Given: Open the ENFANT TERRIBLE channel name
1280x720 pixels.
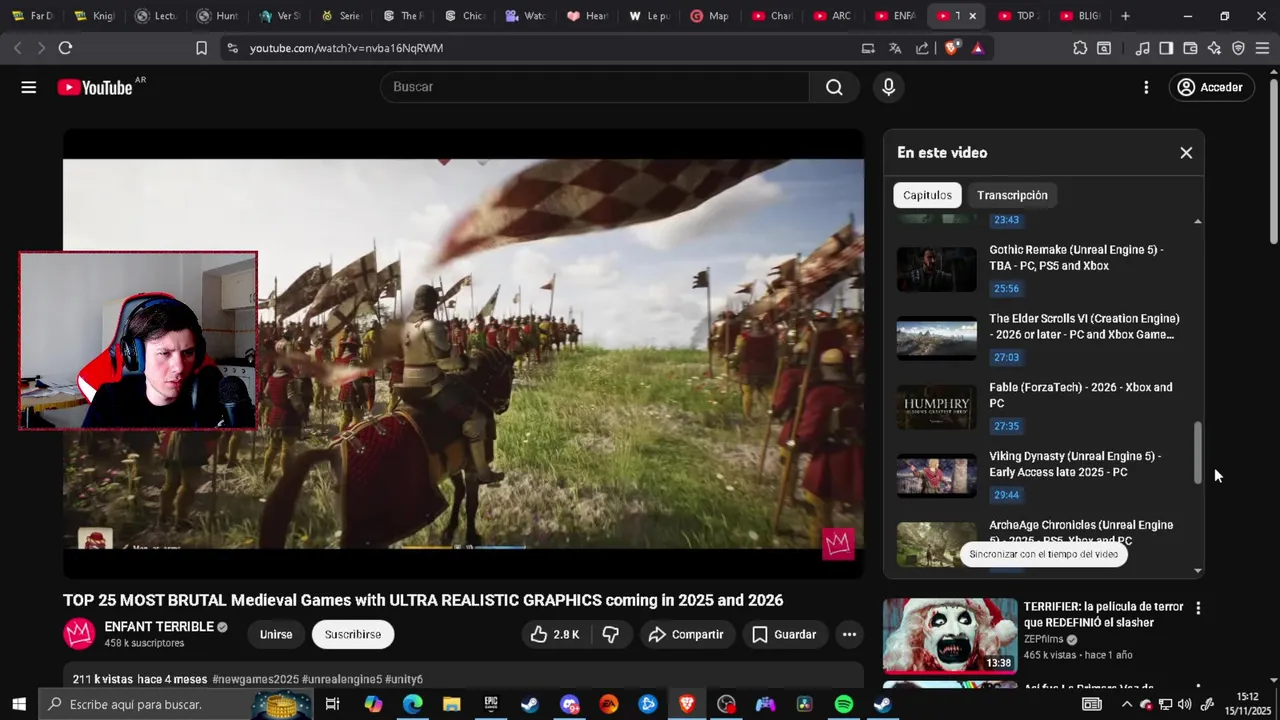Looking at the screenshot, I should 159,627.
